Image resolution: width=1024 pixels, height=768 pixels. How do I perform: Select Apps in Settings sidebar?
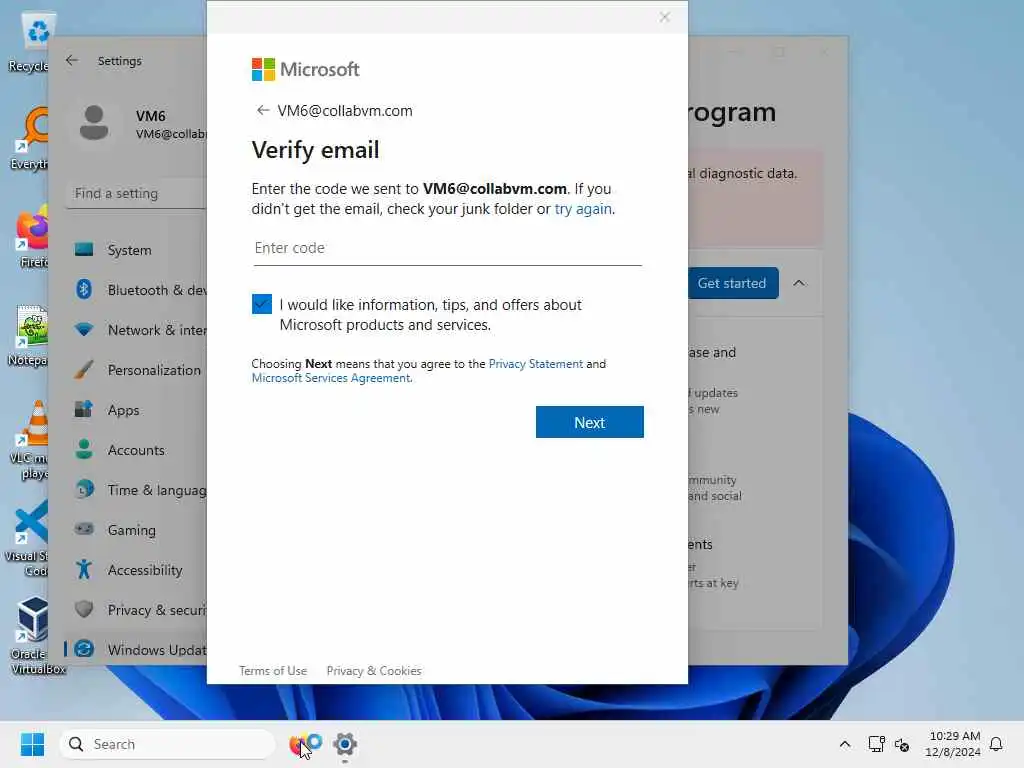pyautogui.click(x=138, y=410)
